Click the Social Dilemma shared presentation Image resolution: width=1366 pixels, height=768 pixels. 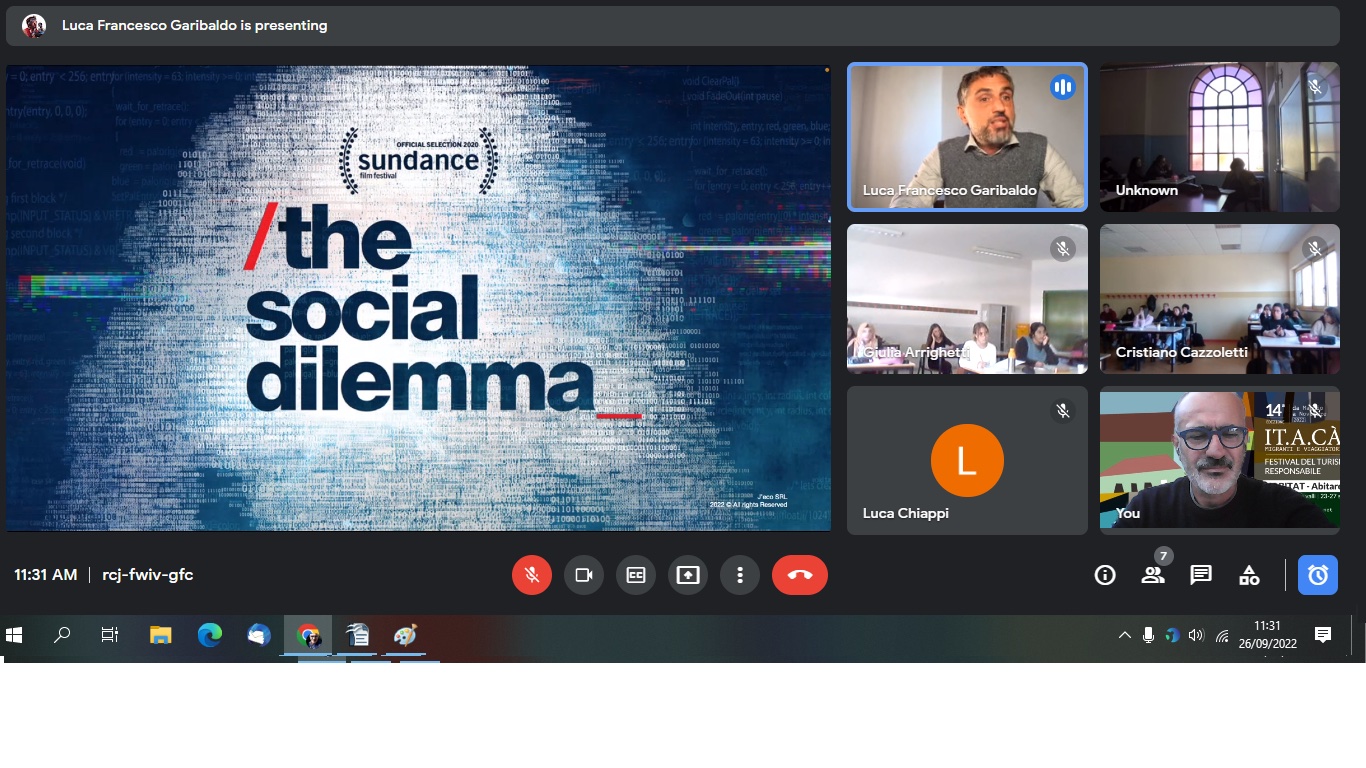click(418, 298)
